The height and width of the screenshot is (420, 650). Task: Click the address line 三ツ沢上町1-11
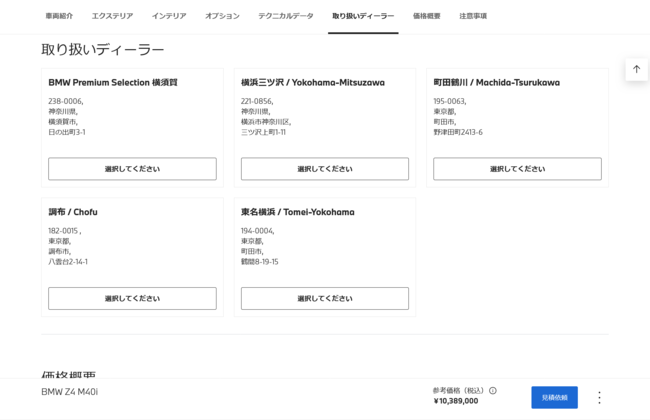pyautogui.click(x=263, y=132)
